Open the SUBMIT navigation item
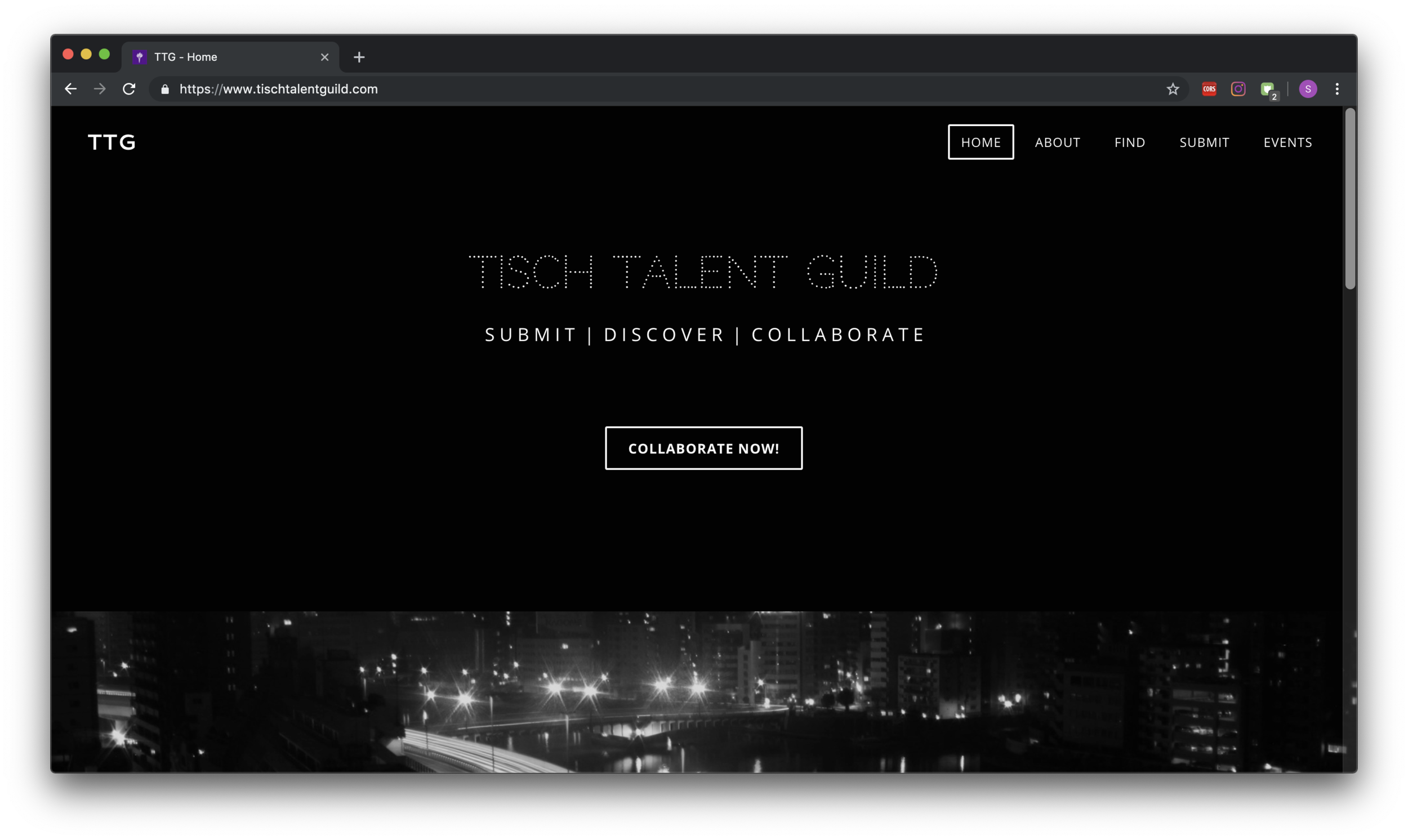This screenshot has height=840, width=1408. tap(1204, 142)
